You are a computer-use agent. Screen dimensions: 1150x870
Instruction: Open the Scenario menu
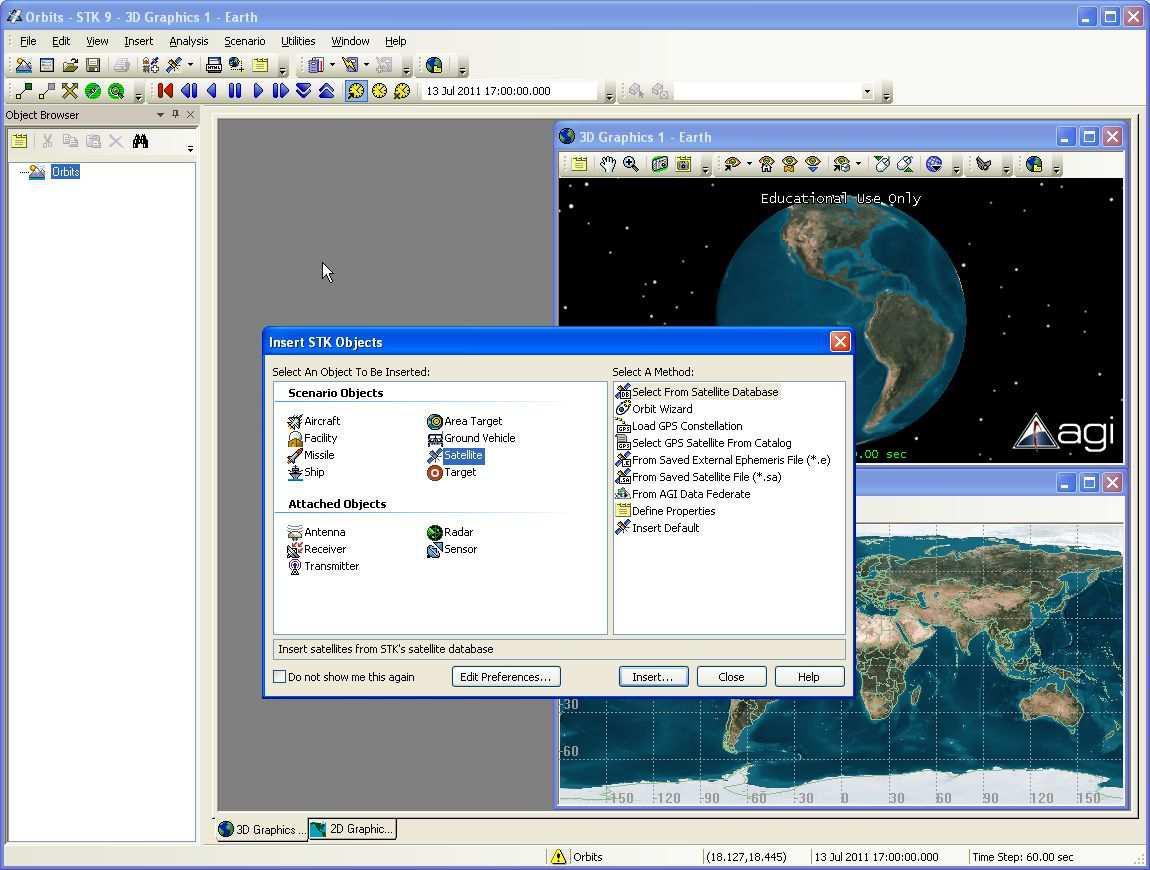(244, 41)
